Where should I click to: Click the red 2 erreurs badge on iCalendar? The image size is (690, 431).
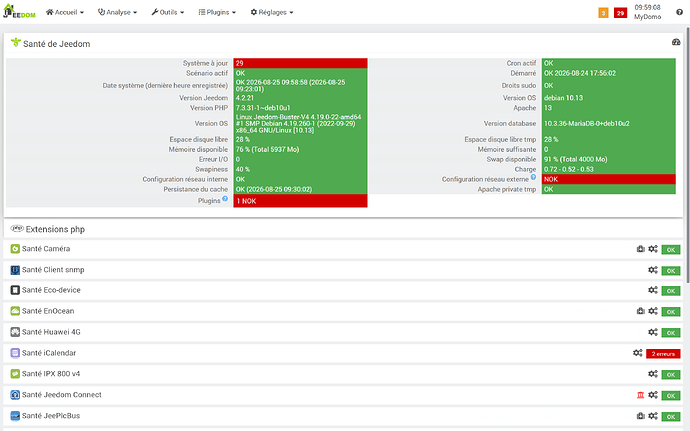[663, 354]
